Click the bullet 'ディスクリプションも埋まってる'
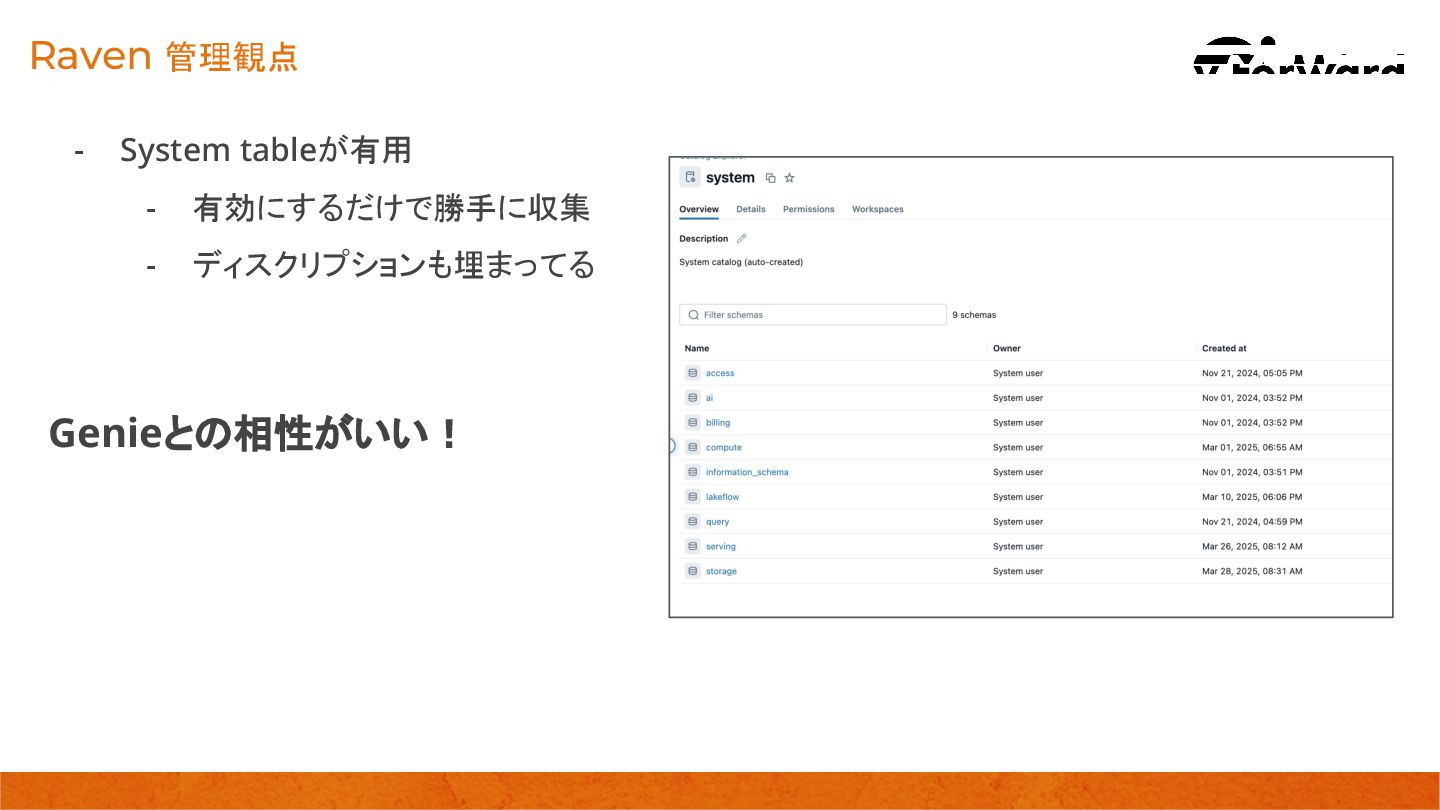 [394, 265]
